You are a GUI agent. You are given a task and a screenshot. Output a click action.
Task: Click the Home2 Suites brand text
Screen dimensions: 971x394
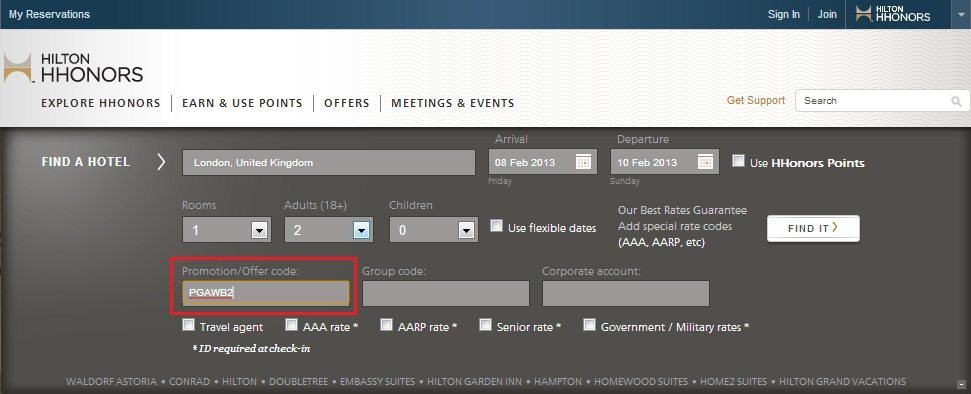[x=733, y=382]
